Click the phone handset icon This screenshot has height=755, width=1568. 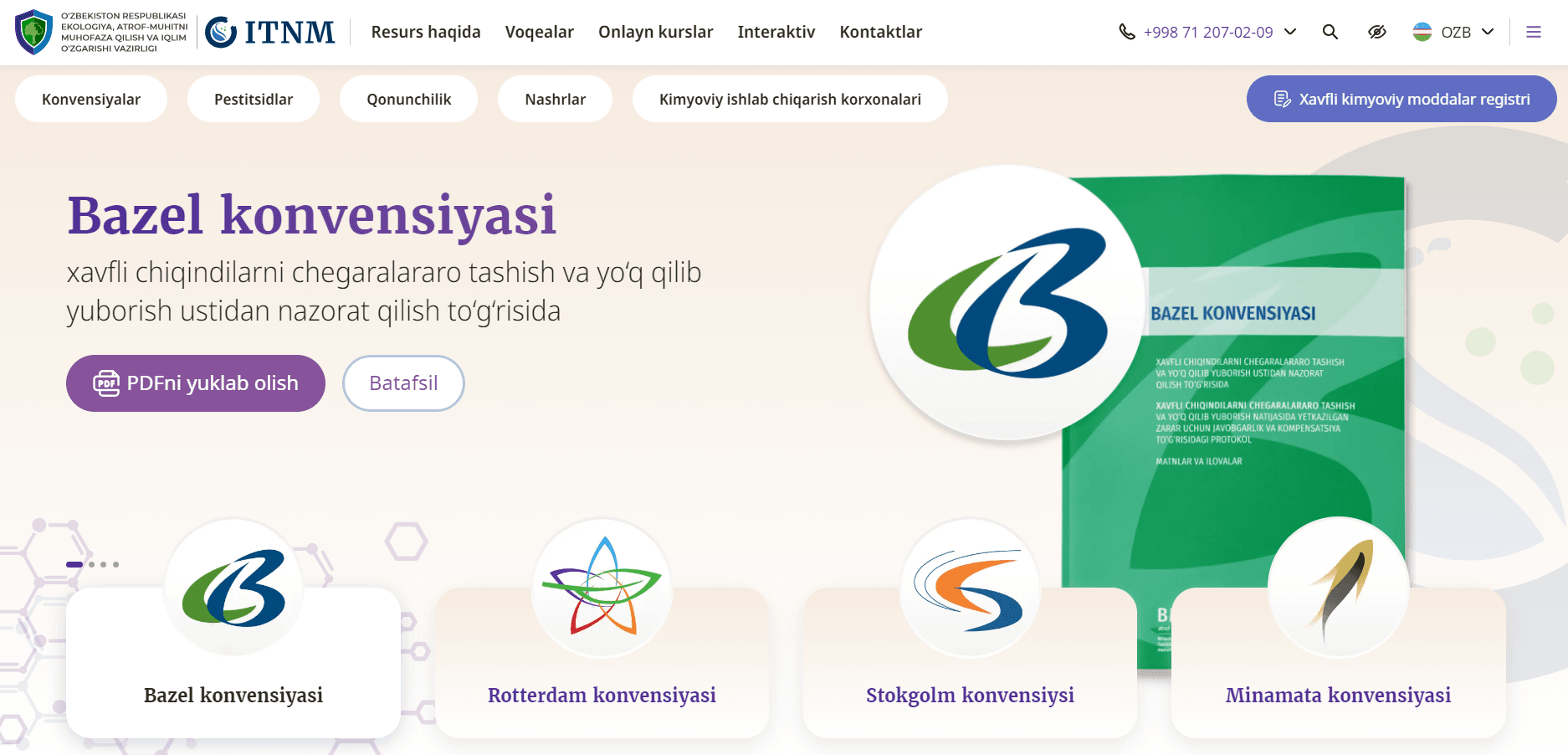point(1127,32)
